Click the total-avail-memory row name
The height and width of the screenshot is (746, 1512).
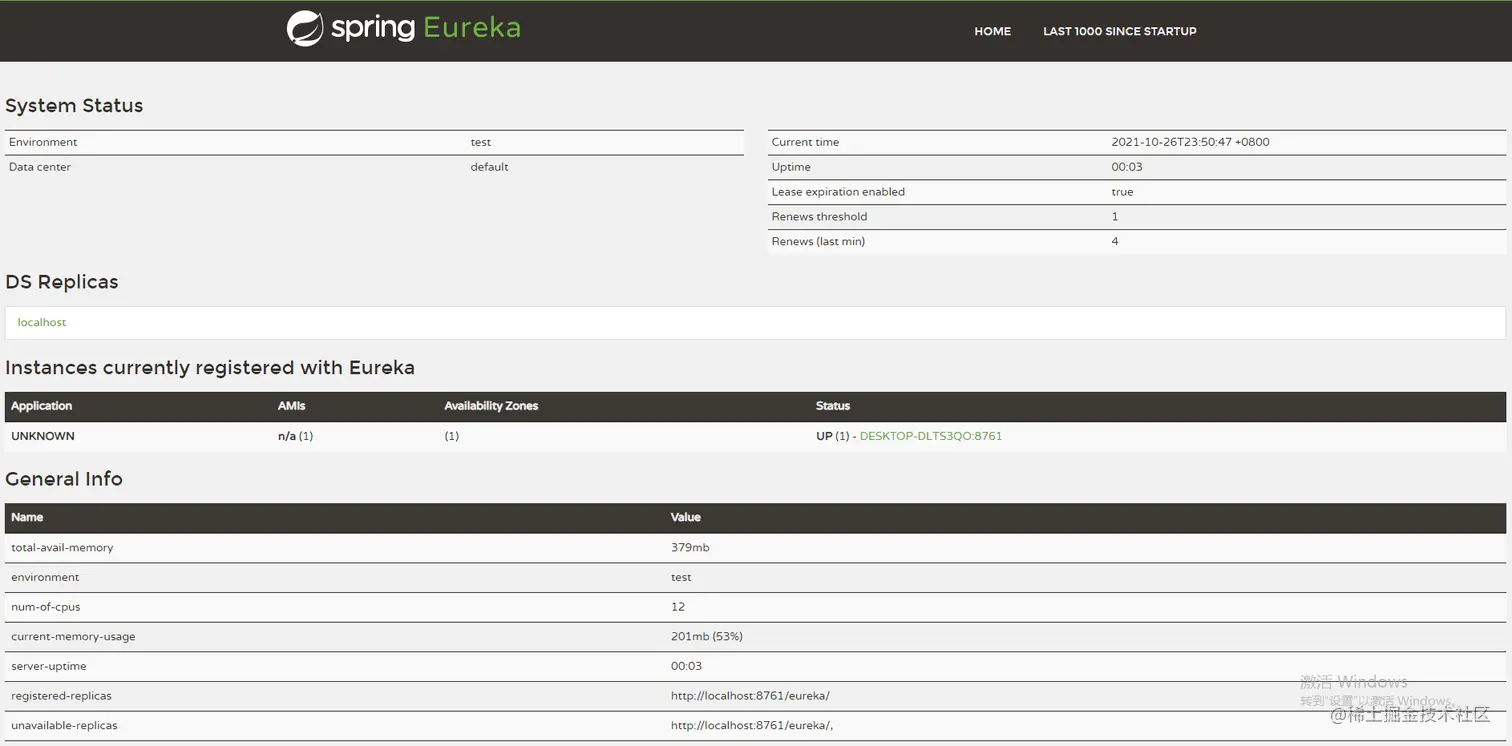pyautogui.click(x=62, y=548)
